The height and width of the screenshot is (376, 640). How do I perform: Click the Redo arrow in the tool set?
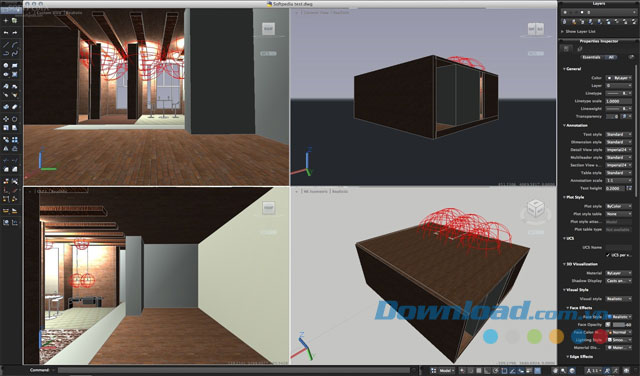[x=15, y=33]
